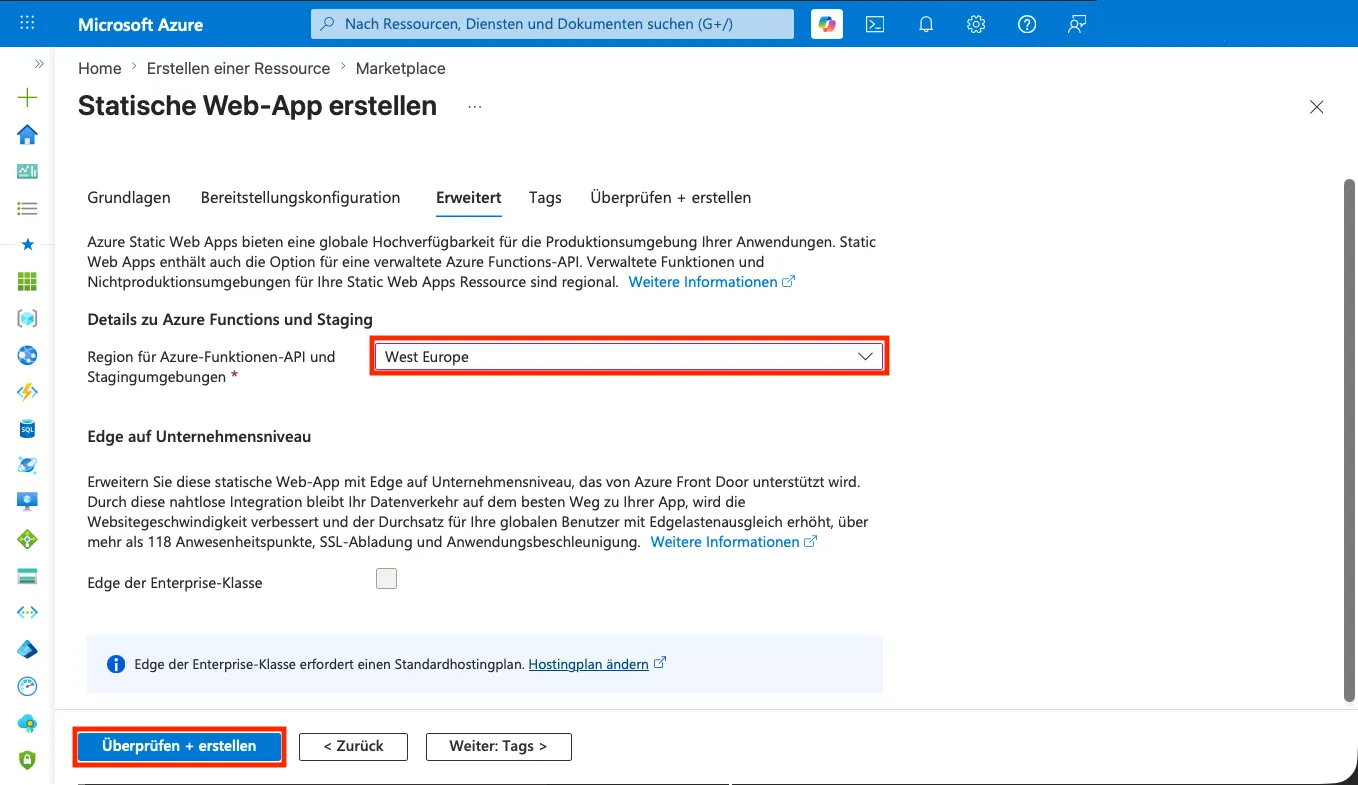
Task: Proceed with the Weiter: Tags button
Action: 499,746
